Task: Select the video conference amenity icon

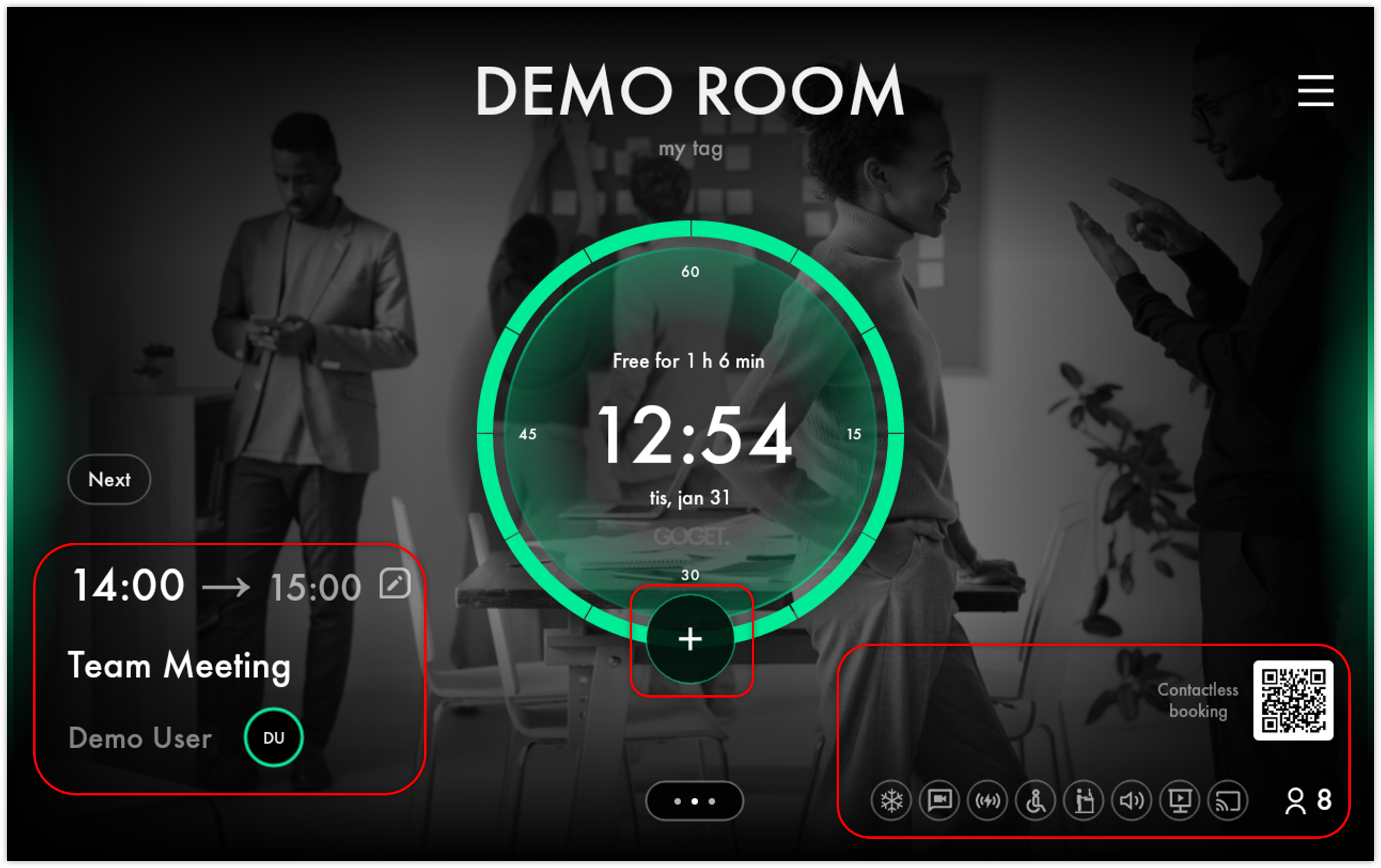Action: tap(939, 800)
